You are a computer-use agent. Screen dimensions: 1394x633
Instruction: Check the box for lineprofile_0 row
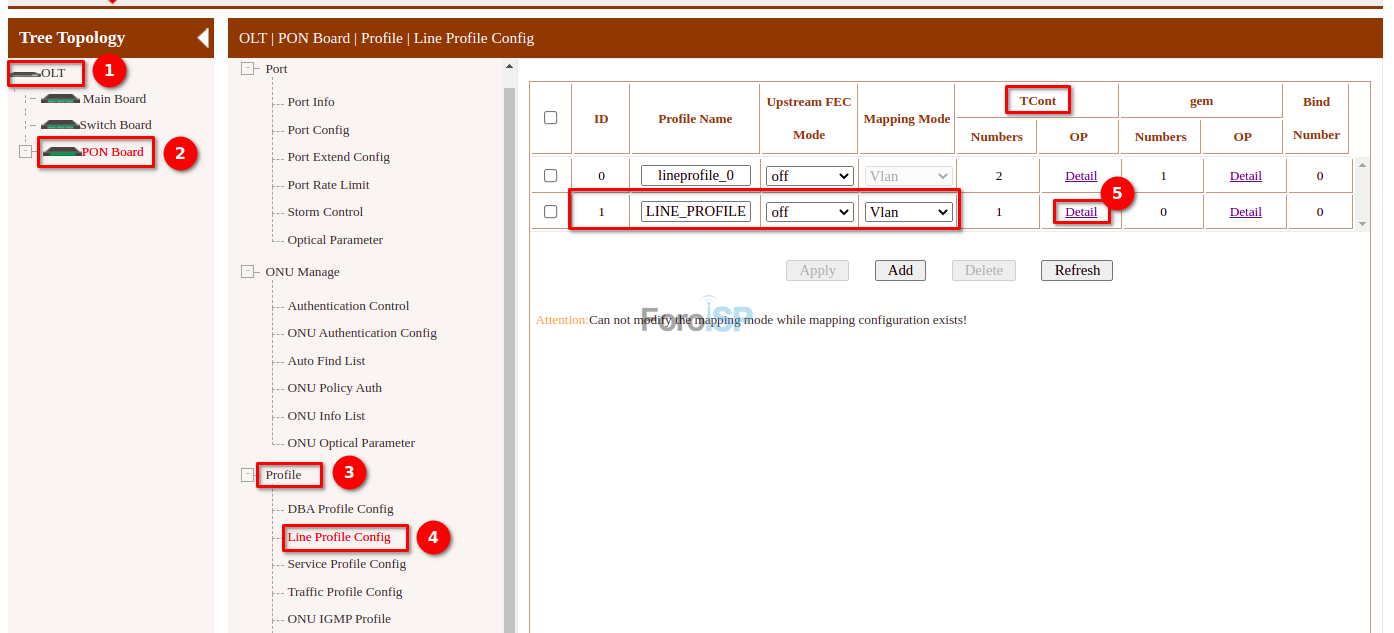coord(550,176)
